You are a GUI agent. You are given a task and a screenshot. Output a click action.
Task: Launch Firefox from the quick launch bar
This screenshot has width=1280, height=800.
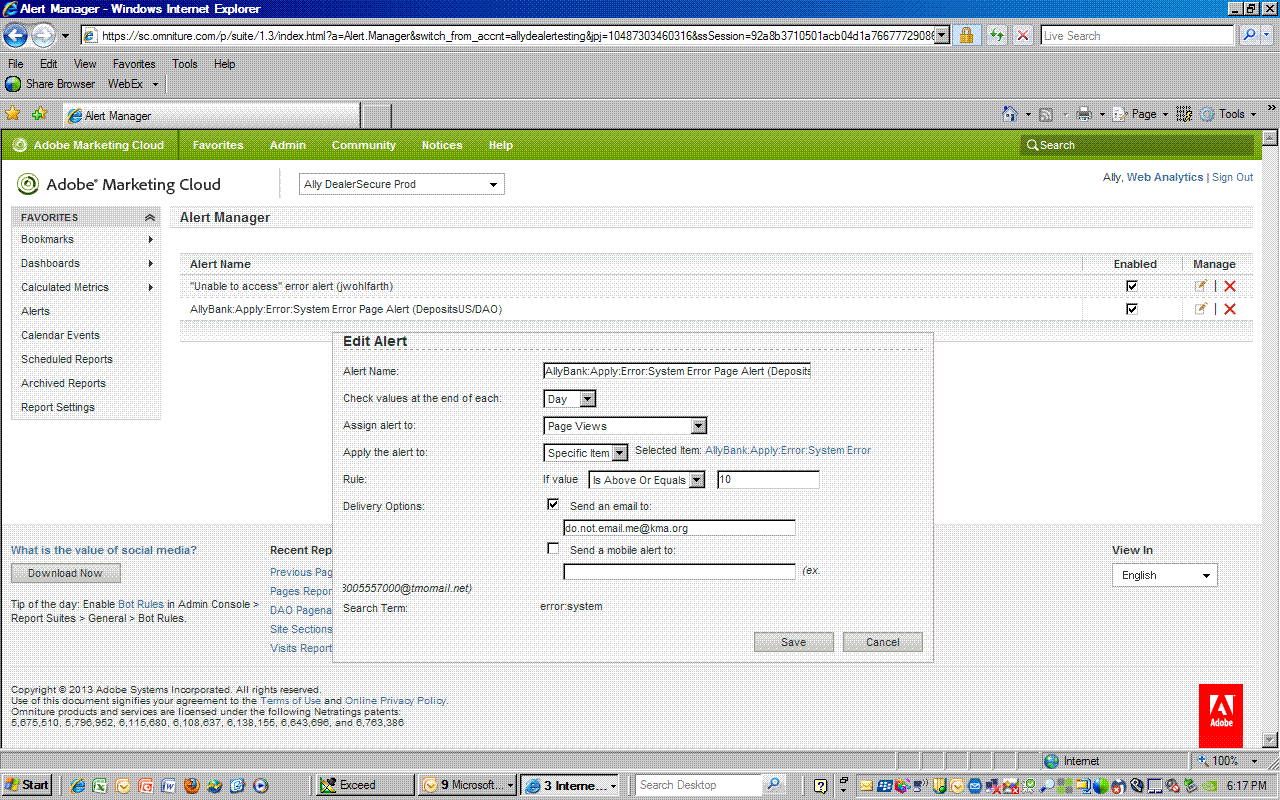[x=192, y=786]
